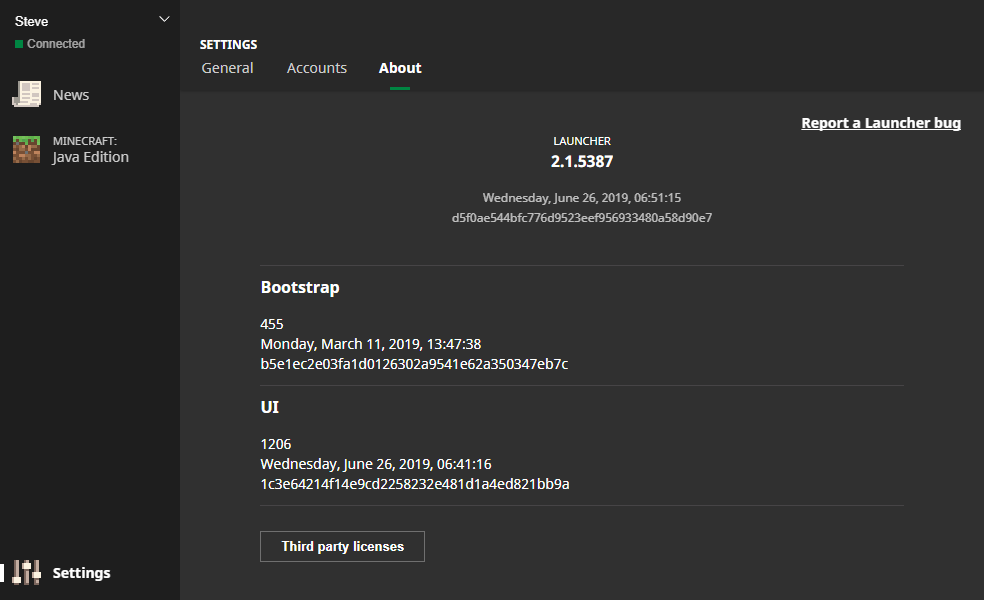Viewport: 984px width, 600px height.
Task: Open the Accounts tab
Action: click(316, 67)
